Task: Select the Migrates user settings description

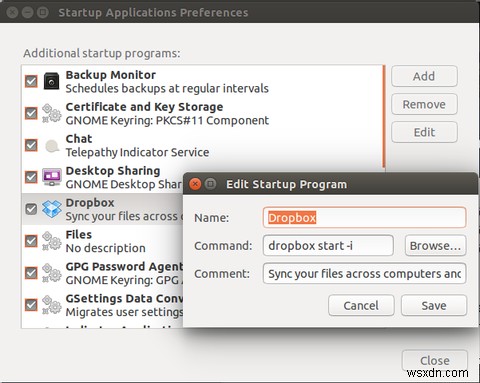Action: (124, 312)
